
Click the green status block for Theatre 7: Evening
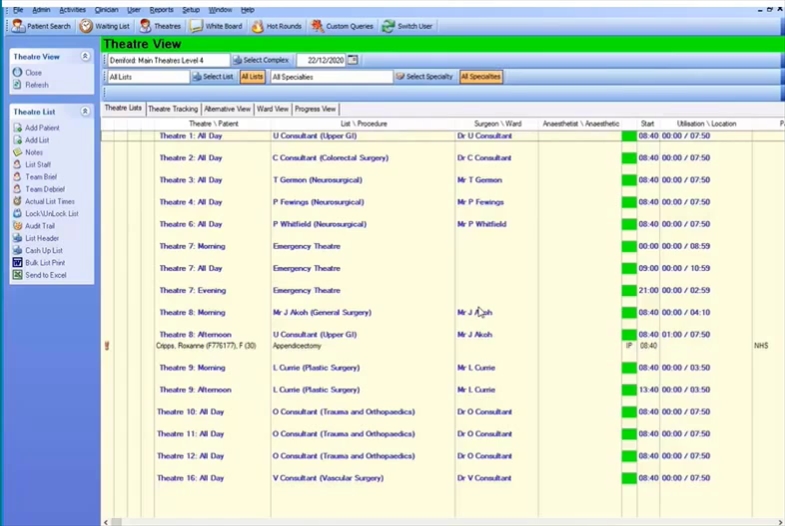629,290
